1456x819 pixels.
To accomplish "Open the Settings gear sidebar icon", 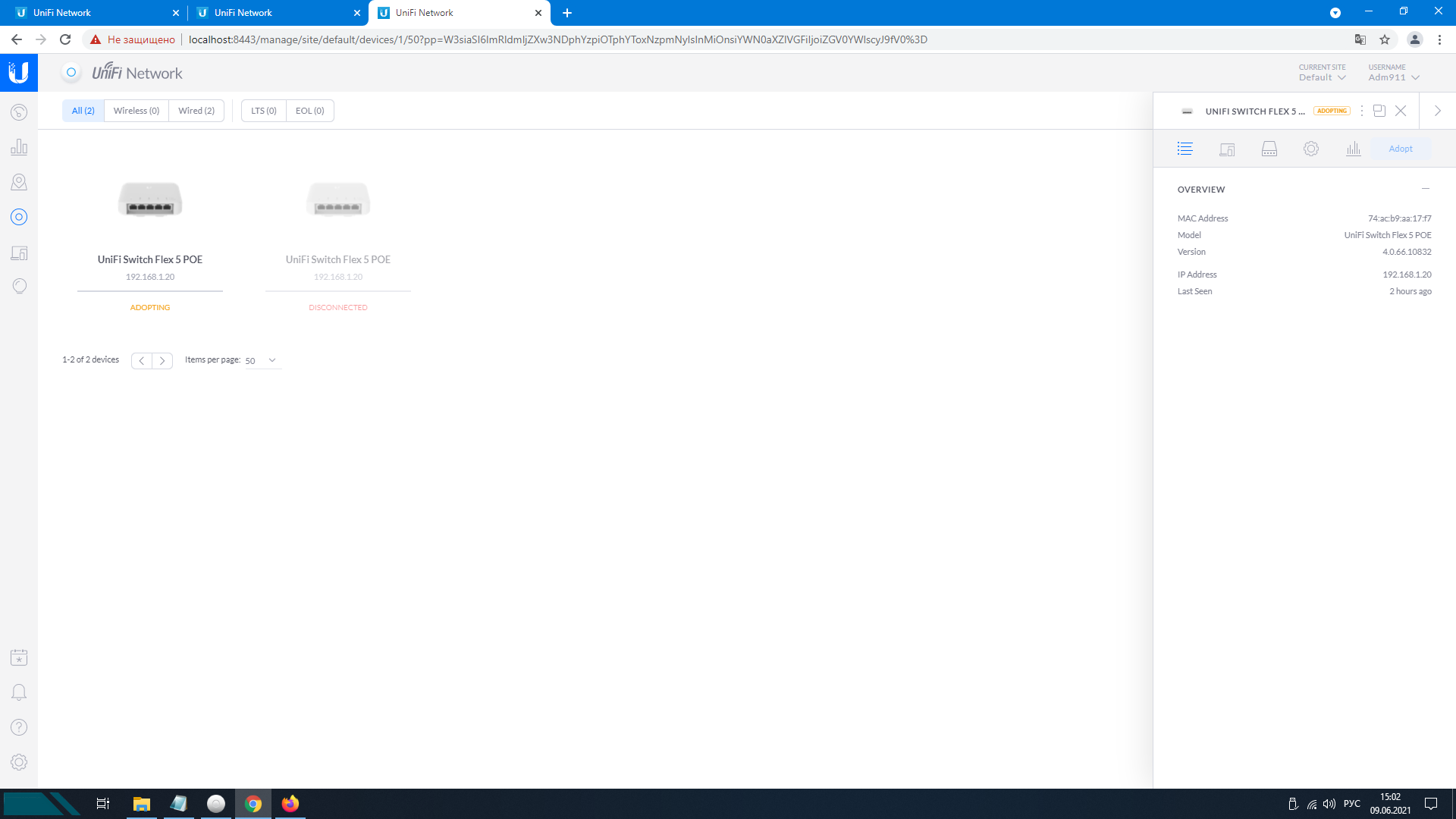I will [x=19, y=762].
